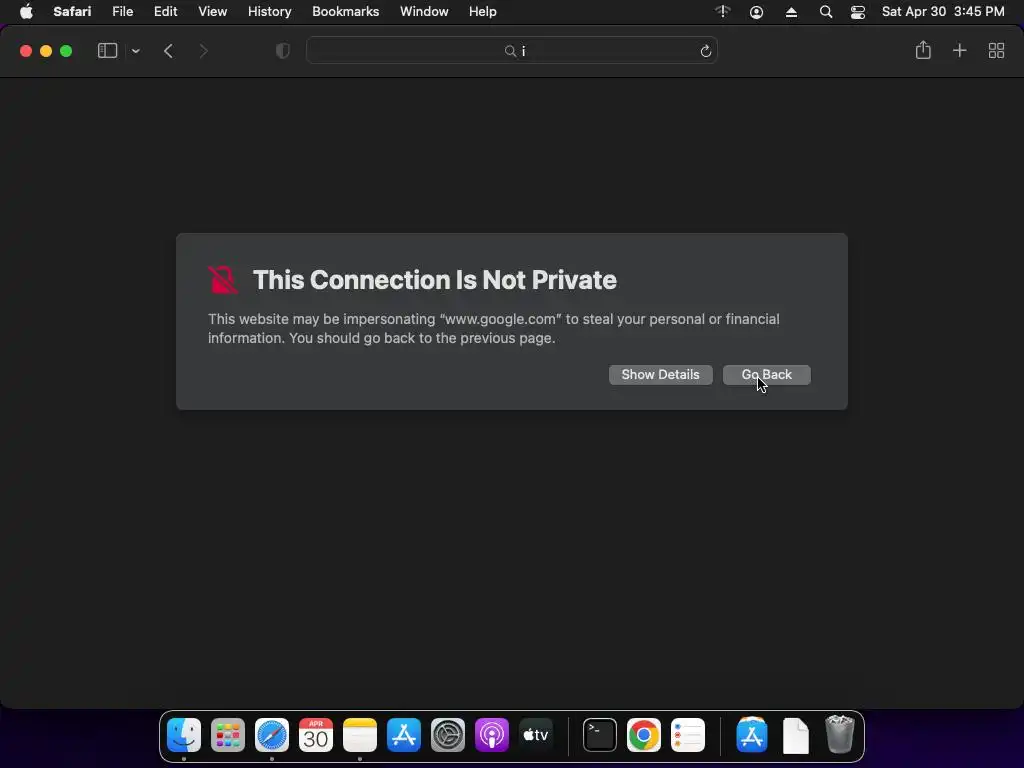Open Calendar from the Dock
This screenshot has height=768, width=1024.
(x=315, y=735)
